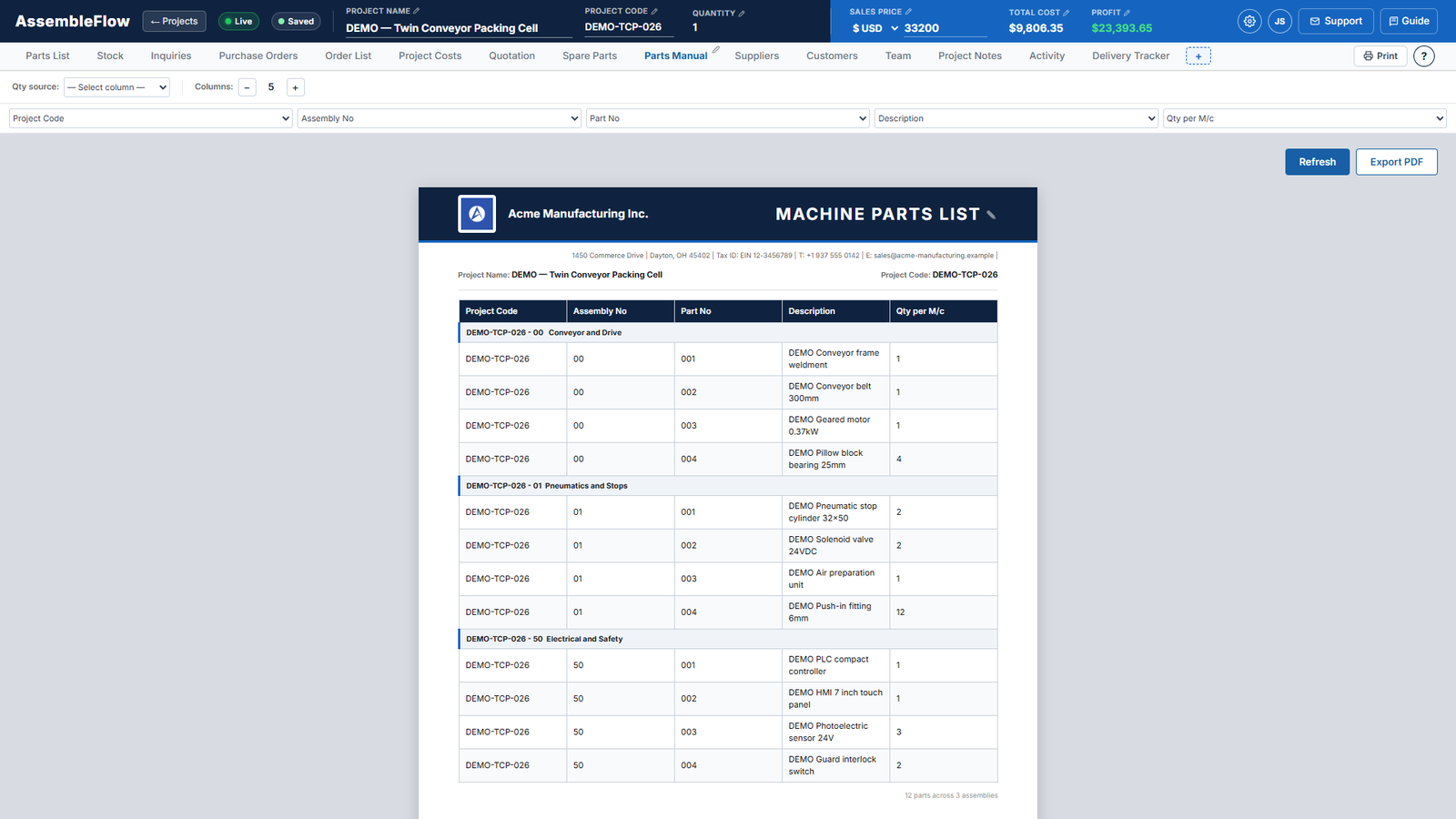Open the Support button

pyautogui.click(x=1336, y=21)
